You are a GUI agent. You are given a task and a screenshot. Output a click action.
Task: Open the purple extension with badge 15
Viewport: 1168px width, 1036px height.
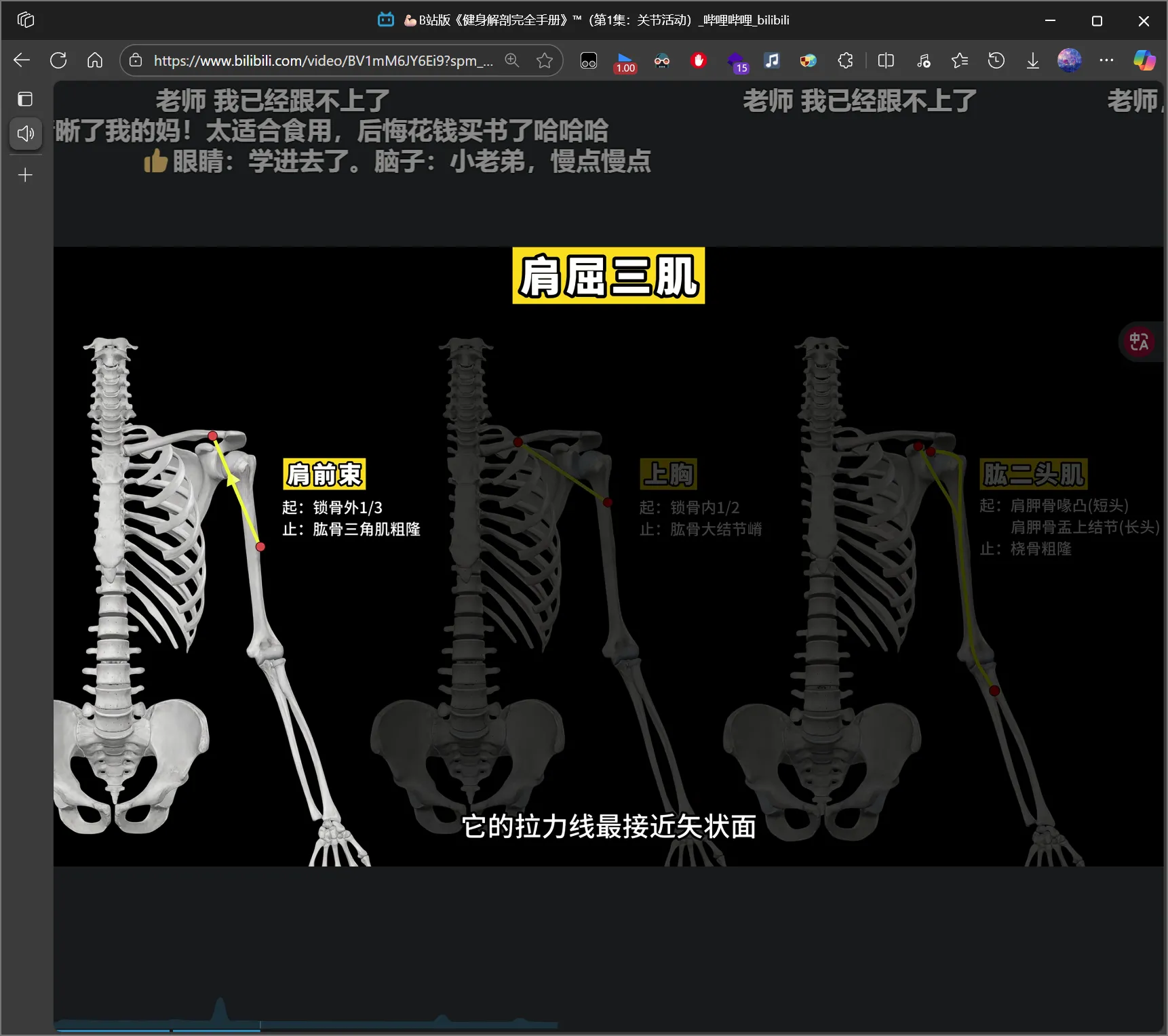[737, 62]
